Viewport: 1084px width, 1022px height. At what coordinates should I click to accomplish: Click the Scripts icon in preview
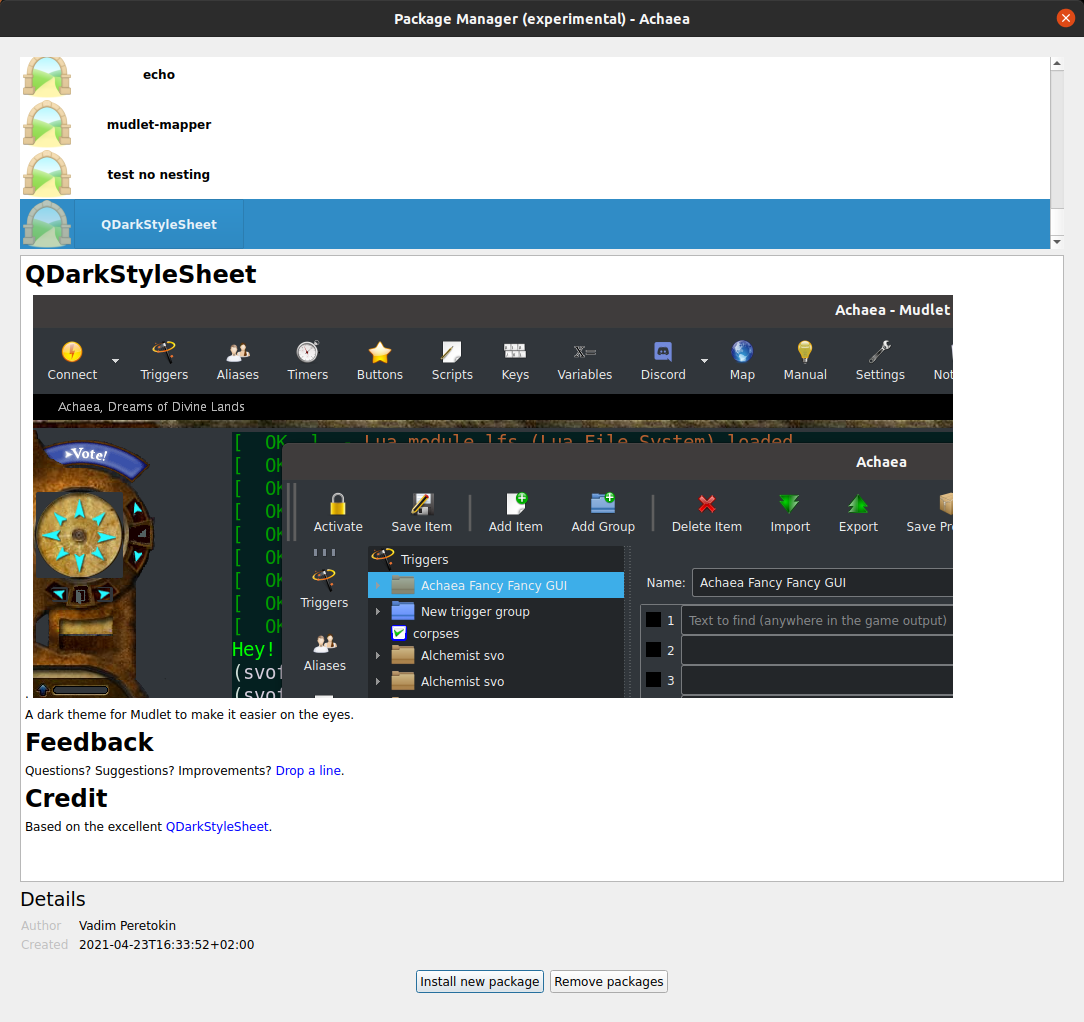pyautogui.click(x=451, y=352)
